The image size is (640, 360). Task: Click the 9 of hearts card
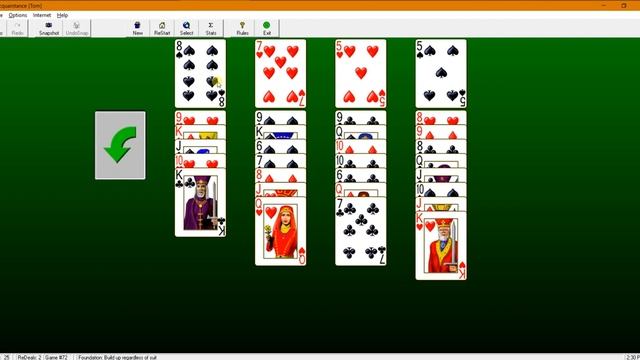[200, 118]
